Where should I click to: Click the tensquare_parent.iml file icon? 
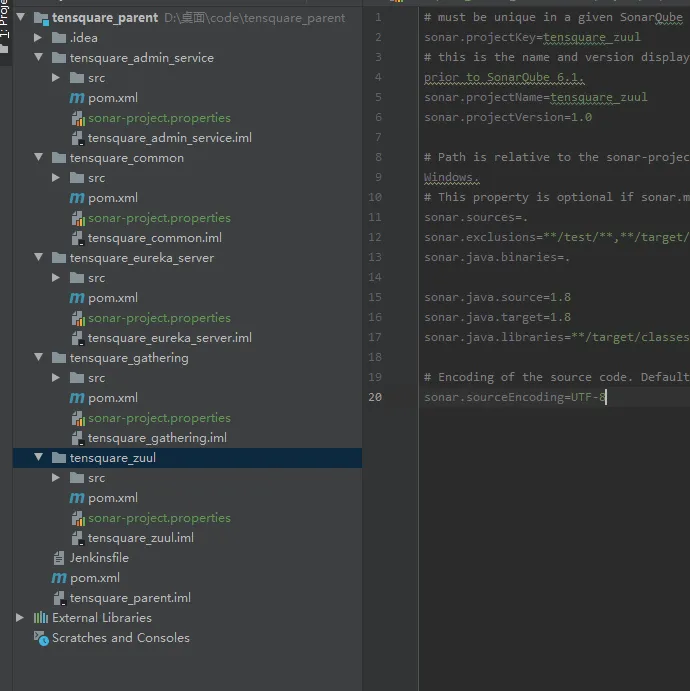click(59, 598)
